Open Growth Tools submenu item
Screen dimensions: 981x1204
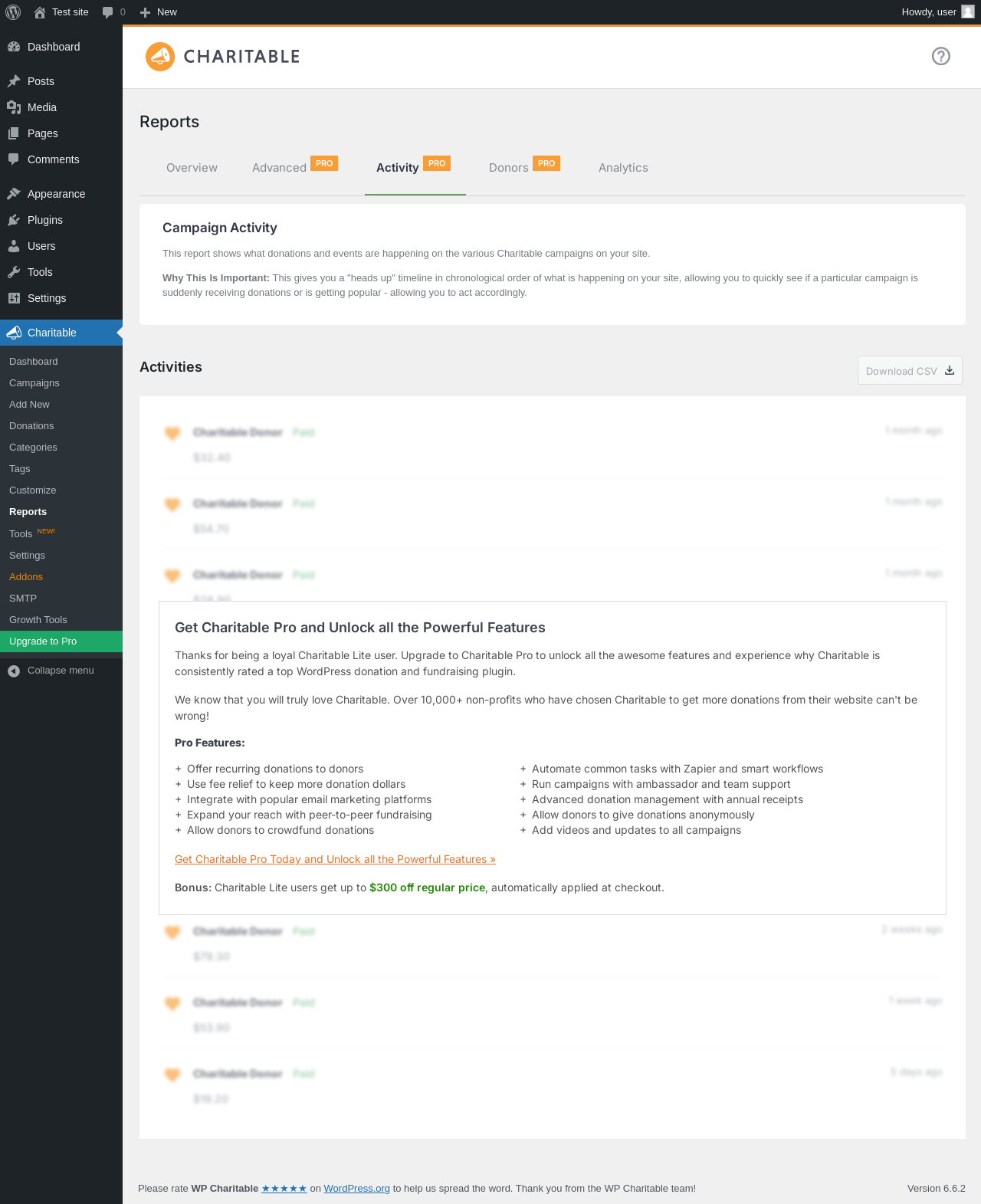click(x=61, y=620)
